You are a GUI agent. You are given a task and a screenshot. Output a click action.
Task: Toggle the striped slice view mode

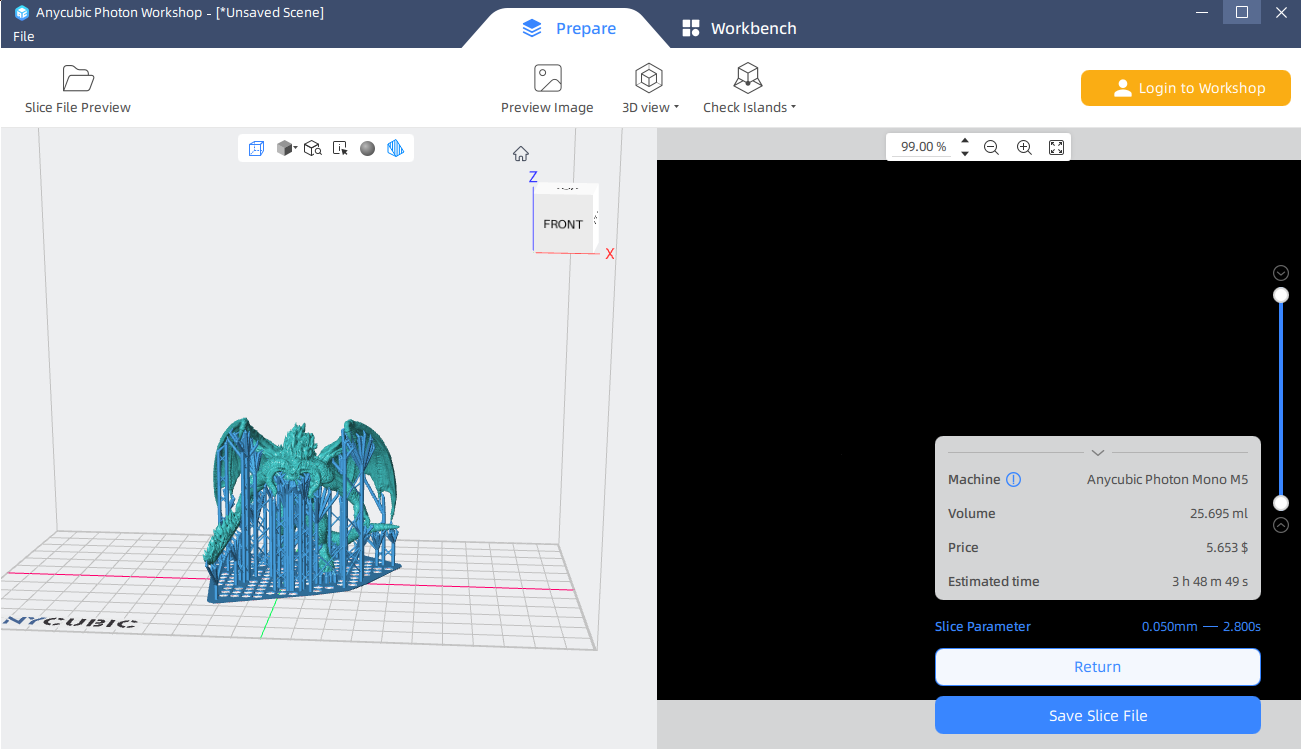(395, 148)
